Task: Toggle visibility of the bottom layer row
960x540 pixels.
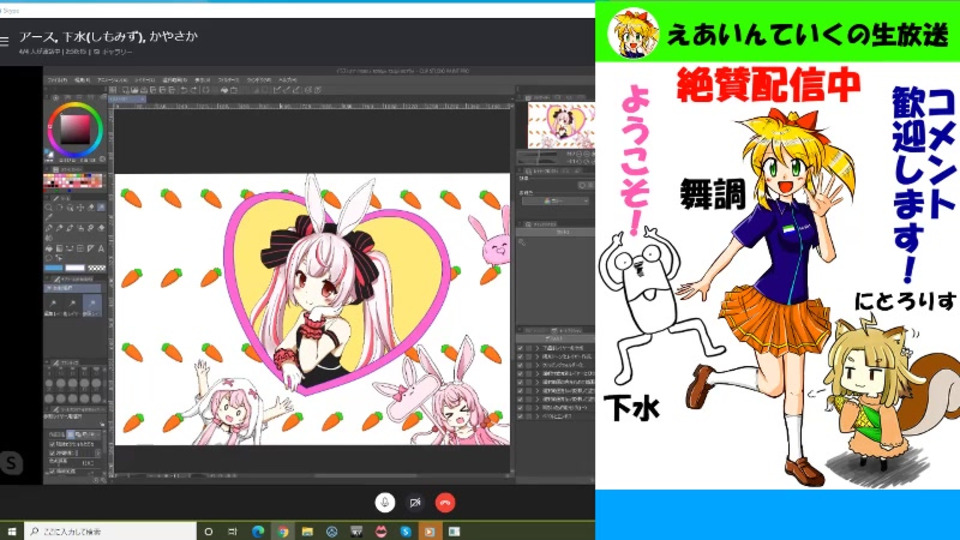Action: pyautogui.click(x=520, y=416)
